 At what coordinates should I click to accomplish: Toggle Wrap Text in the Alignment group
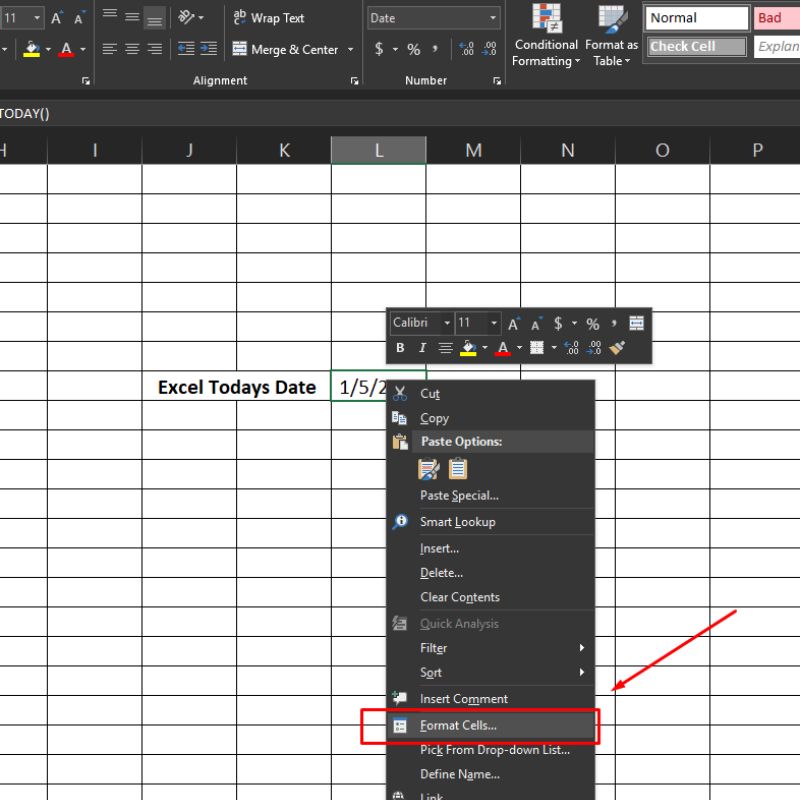tap(268, 18)
